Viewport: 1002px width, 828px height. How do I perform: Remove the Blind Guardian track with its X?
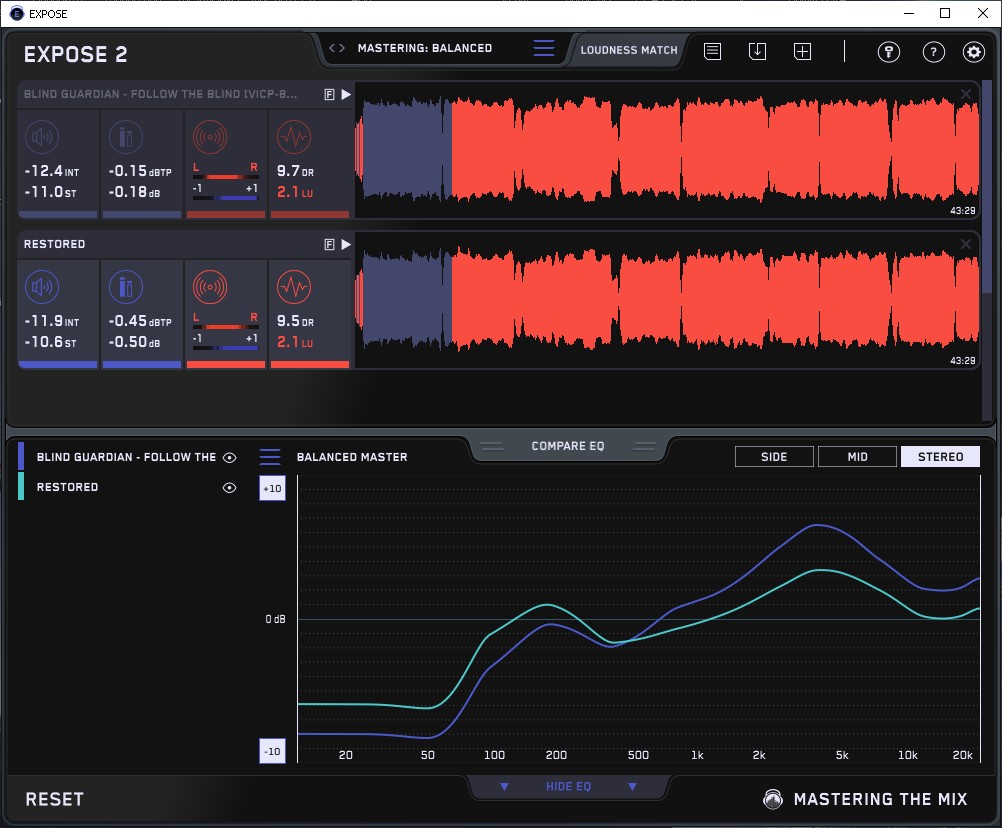click(966, 94)
